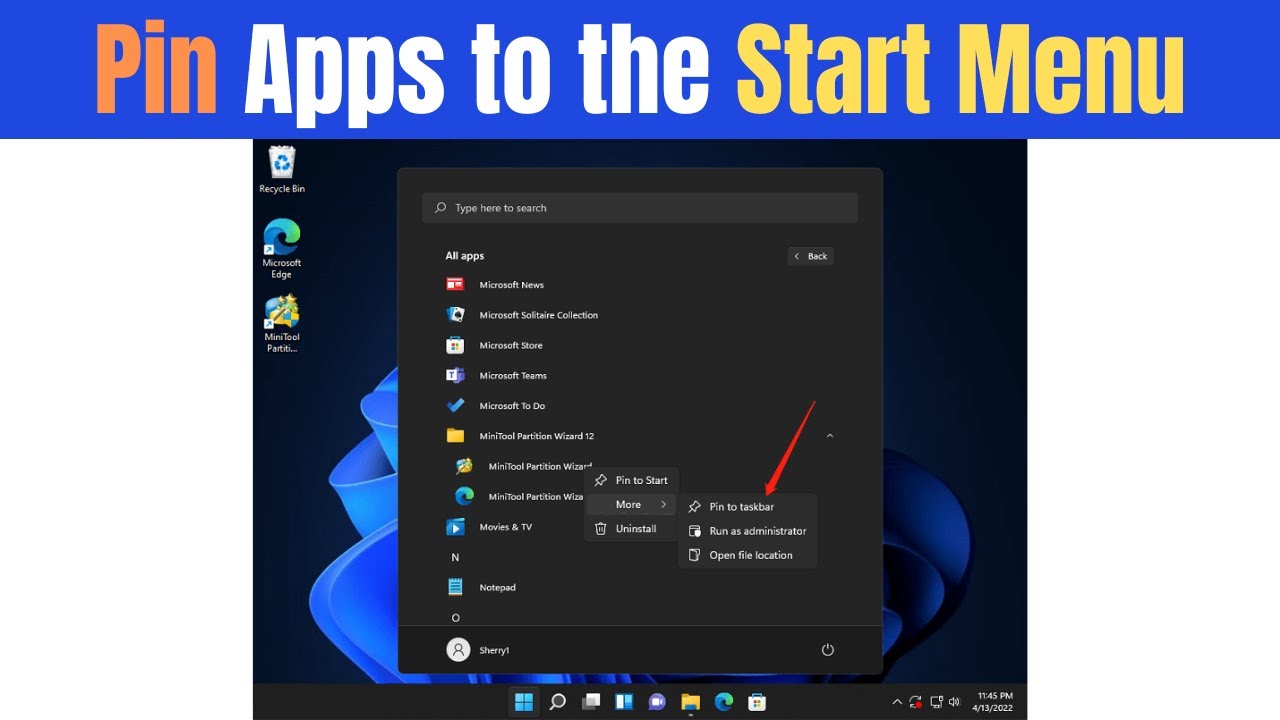The image size is (1280, 720).
Task: Launch Microsoft Solitaire Collection
Action: tap(522, 315)
